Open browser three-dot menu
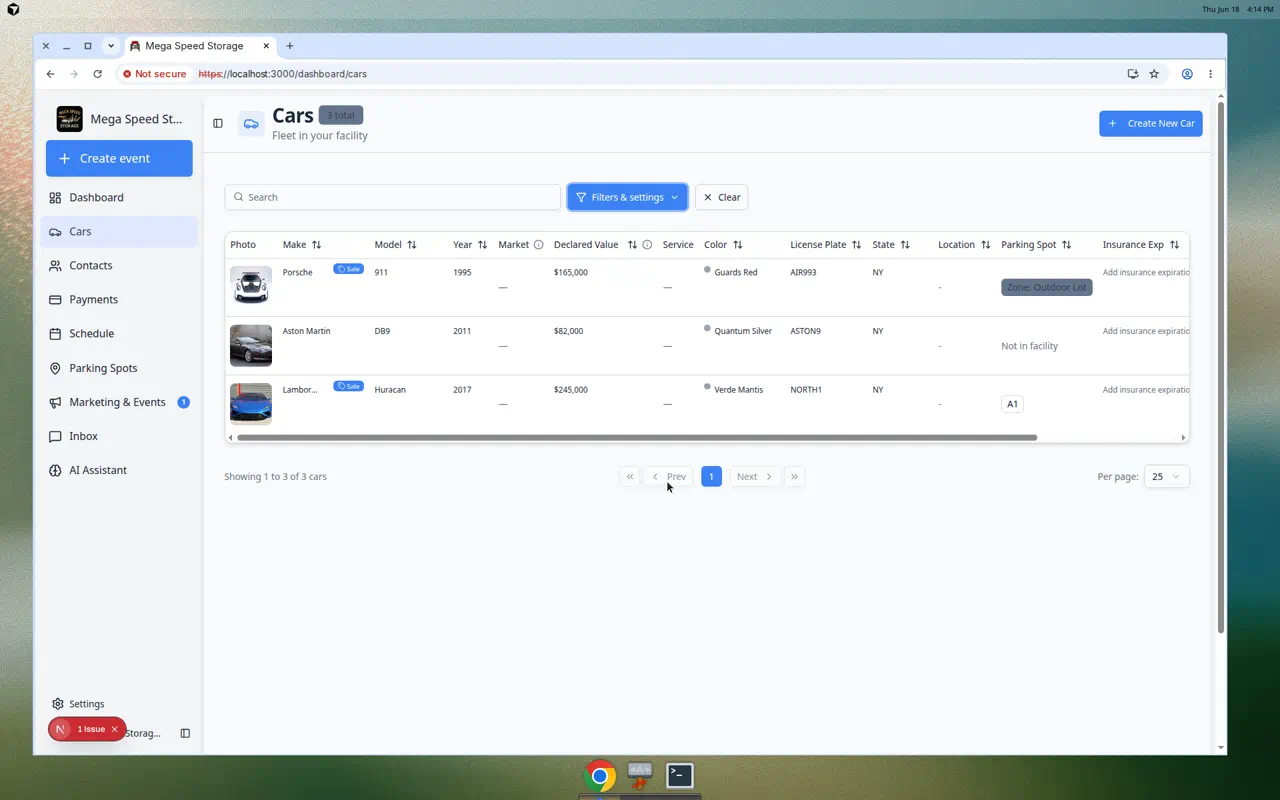 (x=1210, y=74)
